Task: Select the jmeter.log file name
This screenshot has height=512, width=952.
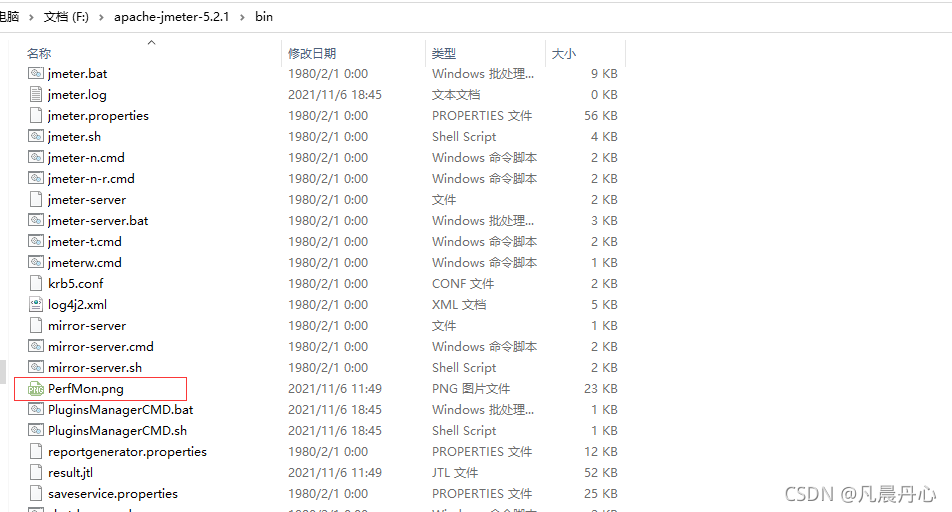Action: click(x=77, y=95)
